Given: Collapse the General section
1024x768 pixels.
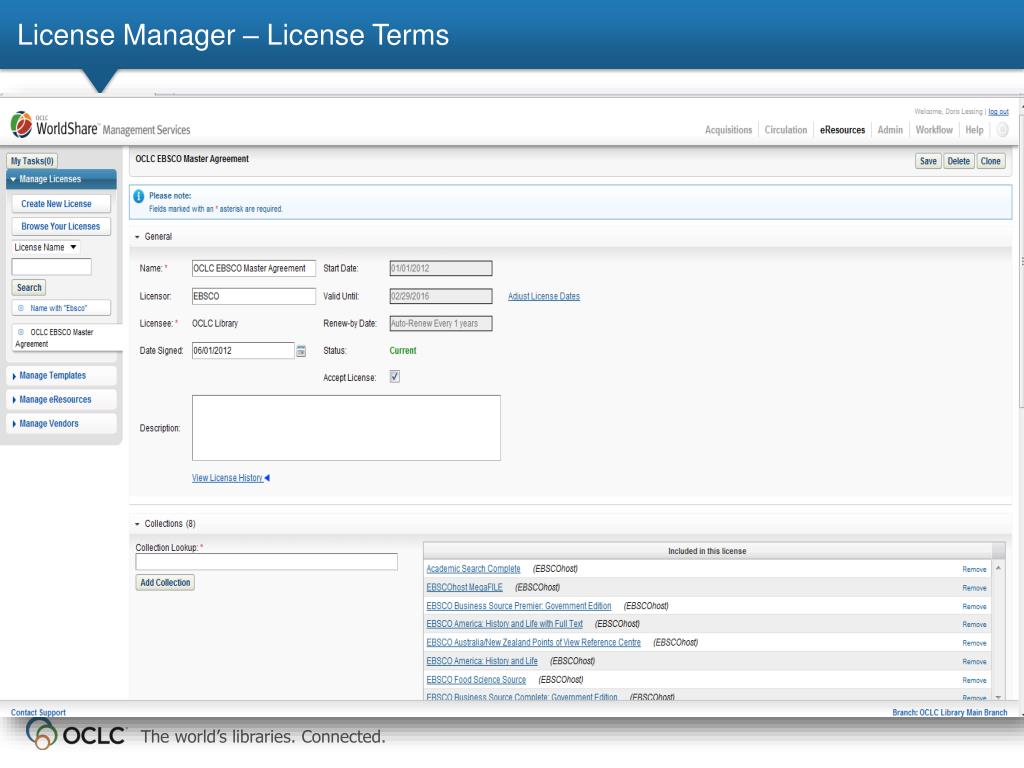Looking at the screenshot, I should point(137,237).
